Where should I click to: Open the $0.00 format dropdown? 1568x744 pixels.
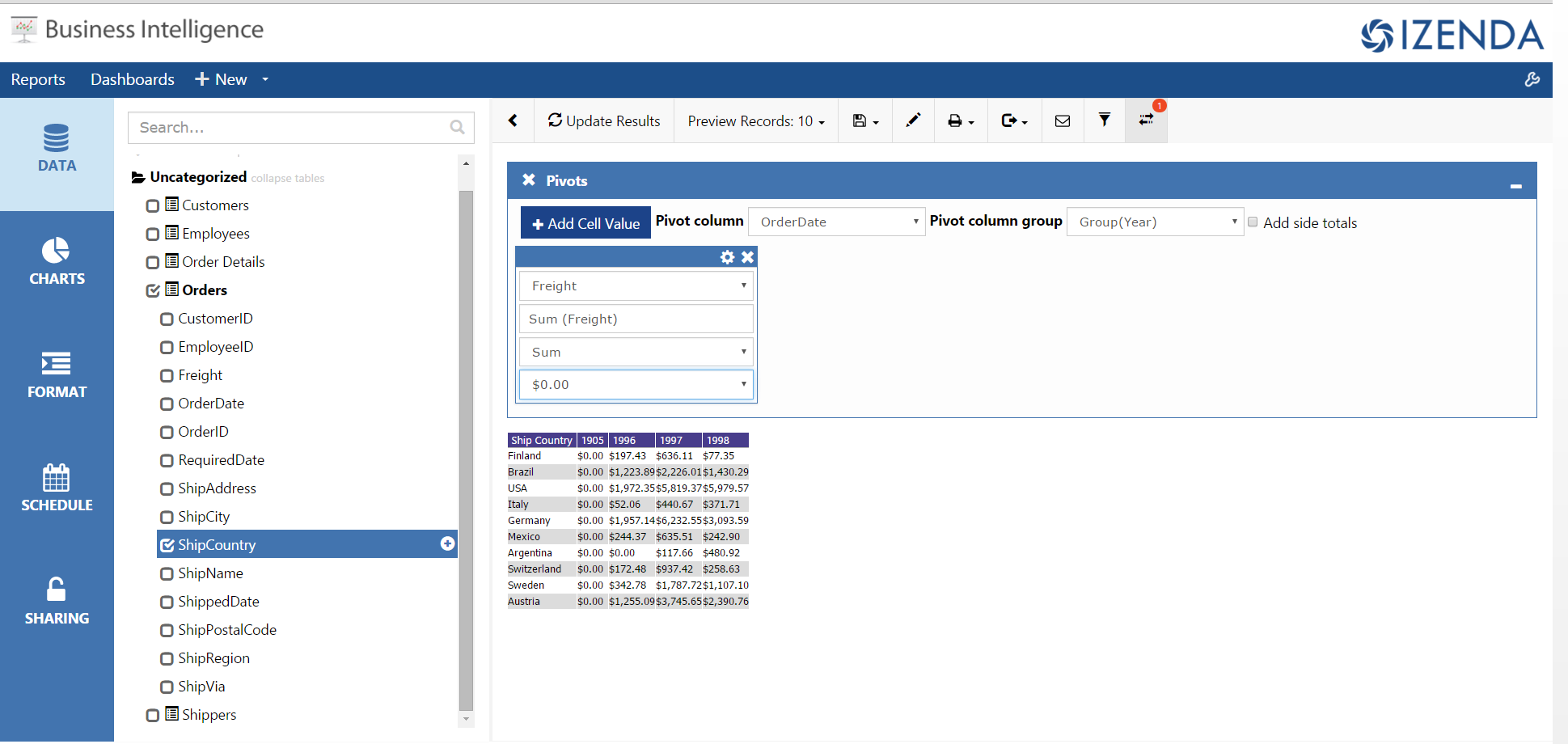pyautogui.click(x=636, y=384)
